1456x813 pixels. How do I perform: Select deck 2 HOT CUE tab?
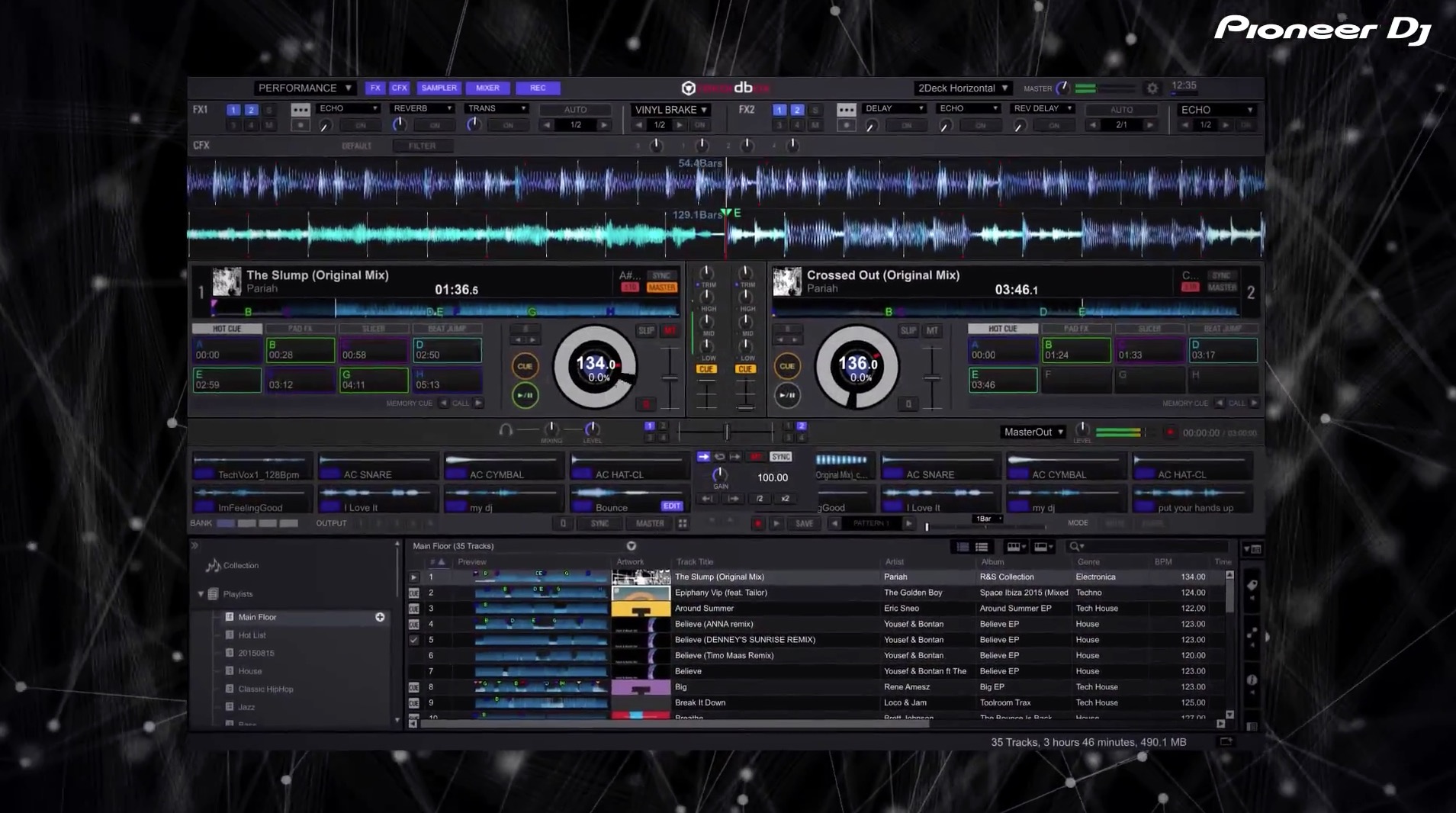(1002, 329)
